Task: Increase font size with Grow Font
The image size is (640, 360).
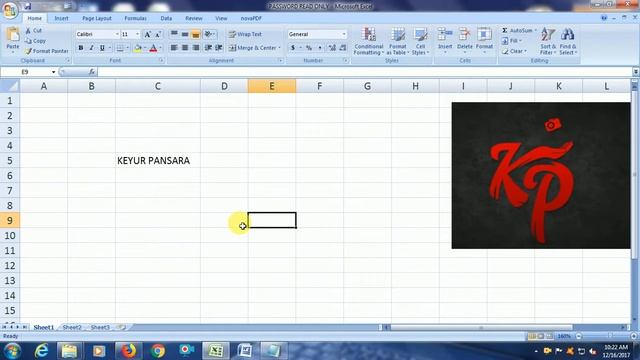Action: click(x=147, y=35)
